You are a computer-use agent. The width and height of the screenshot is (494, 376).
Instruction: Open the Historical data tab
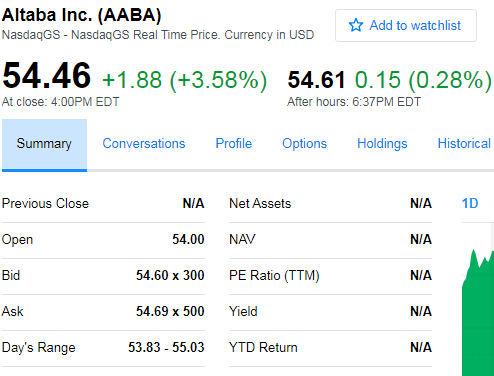pos(464,144)
